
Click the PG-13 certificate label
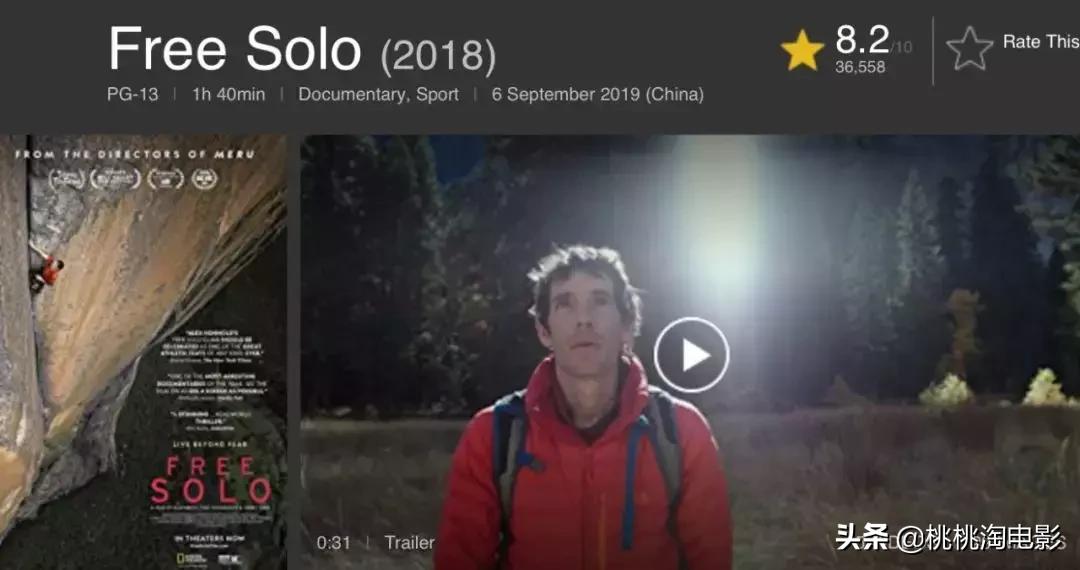click(x=132, y=94)
